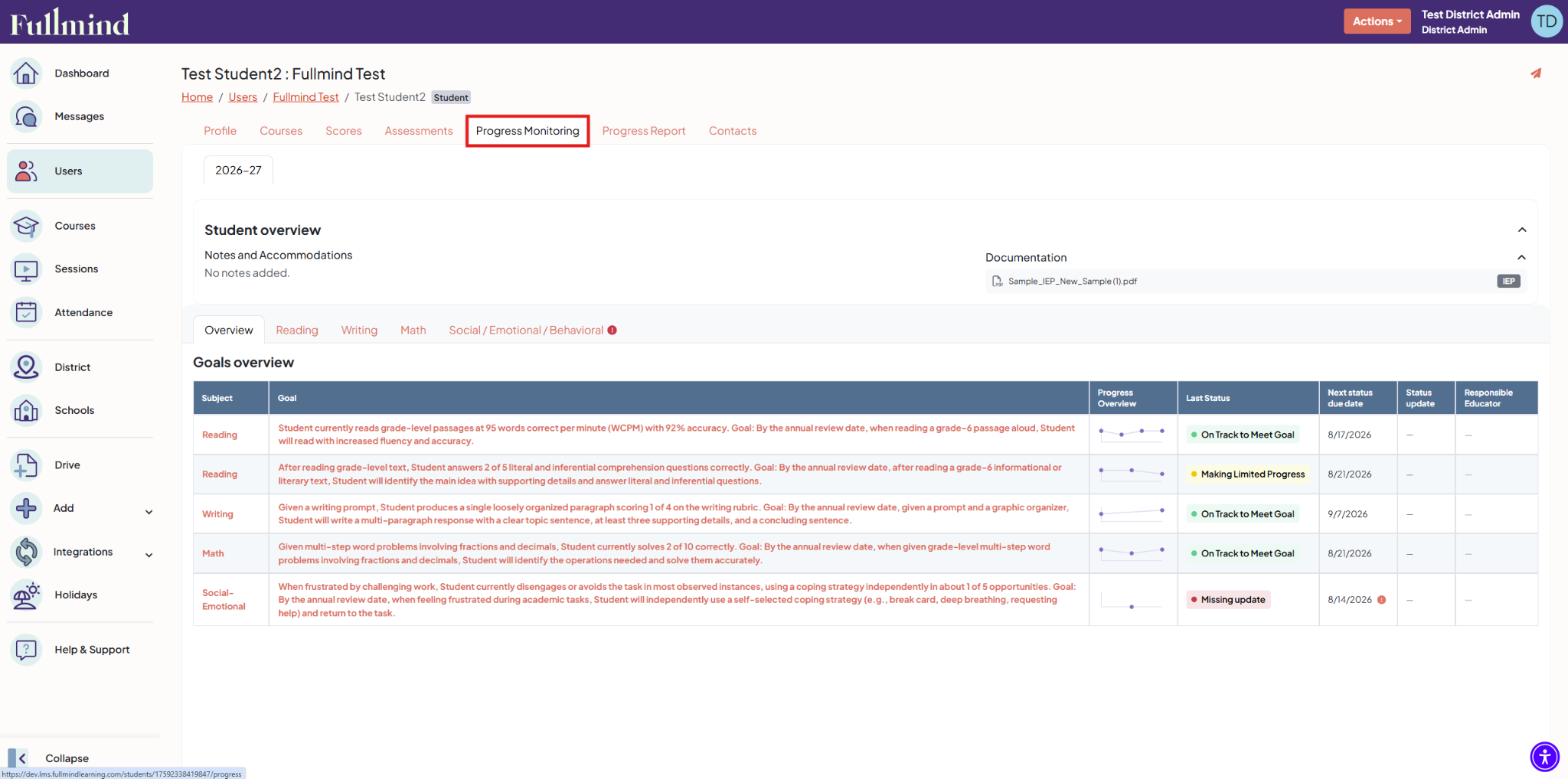Viewport: 1568px width, 779px height.
Task: Switch to the Courses tab of the student
Action: [281, 131]
